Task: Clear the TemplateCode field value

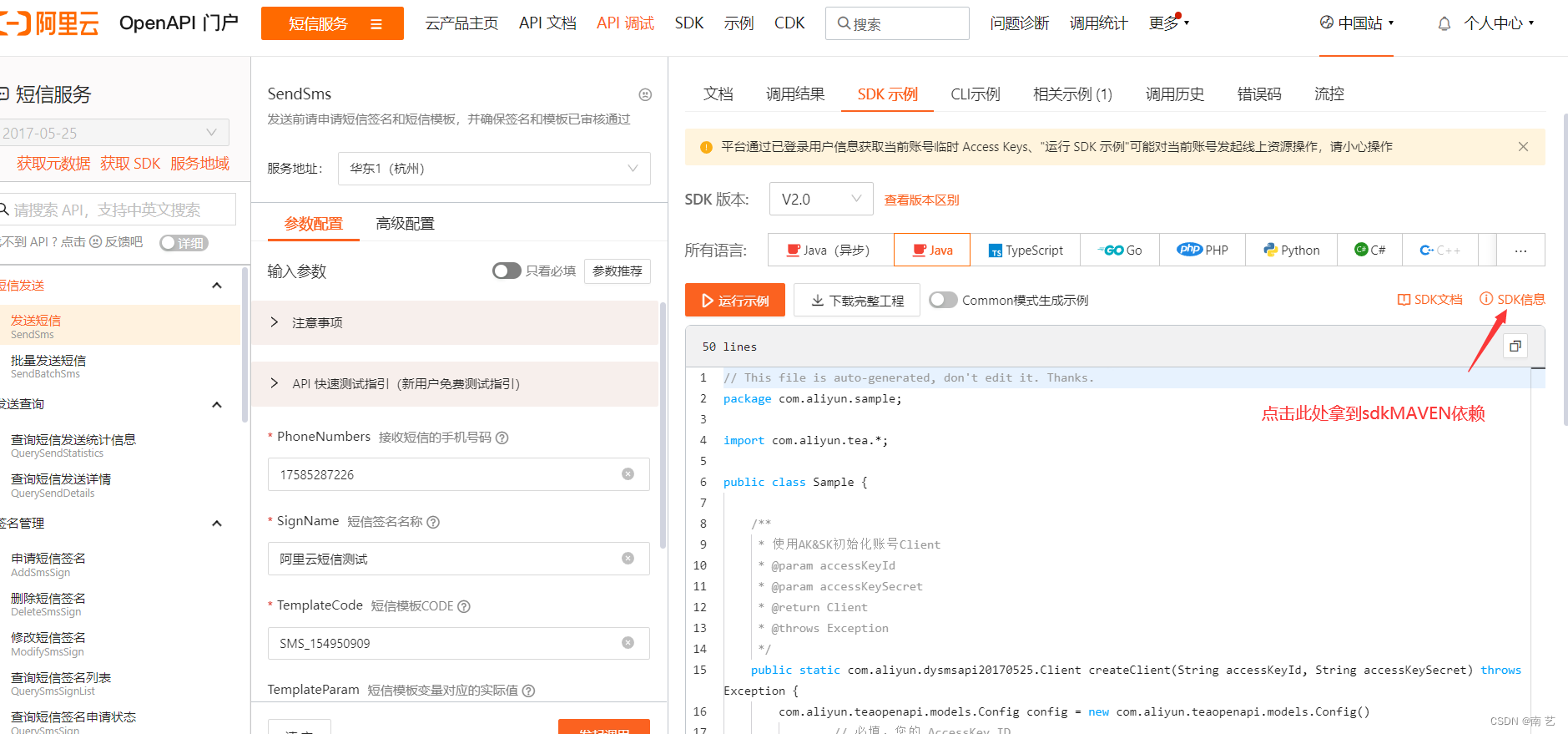Action: tap(628, 643)
